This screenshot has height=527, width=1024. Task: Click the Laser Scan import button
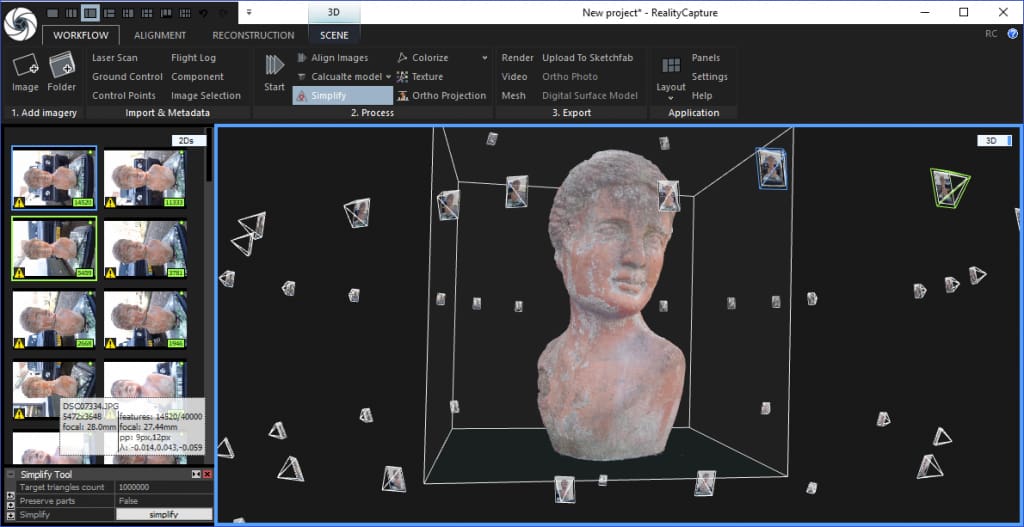coord(115,57)
